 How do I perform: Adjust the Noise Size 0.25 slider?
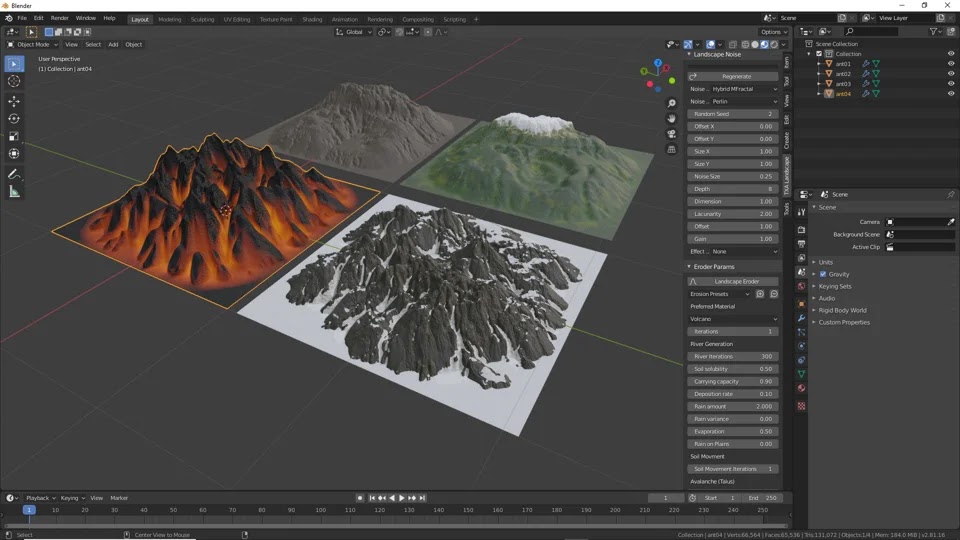click(x=733, y=176)
